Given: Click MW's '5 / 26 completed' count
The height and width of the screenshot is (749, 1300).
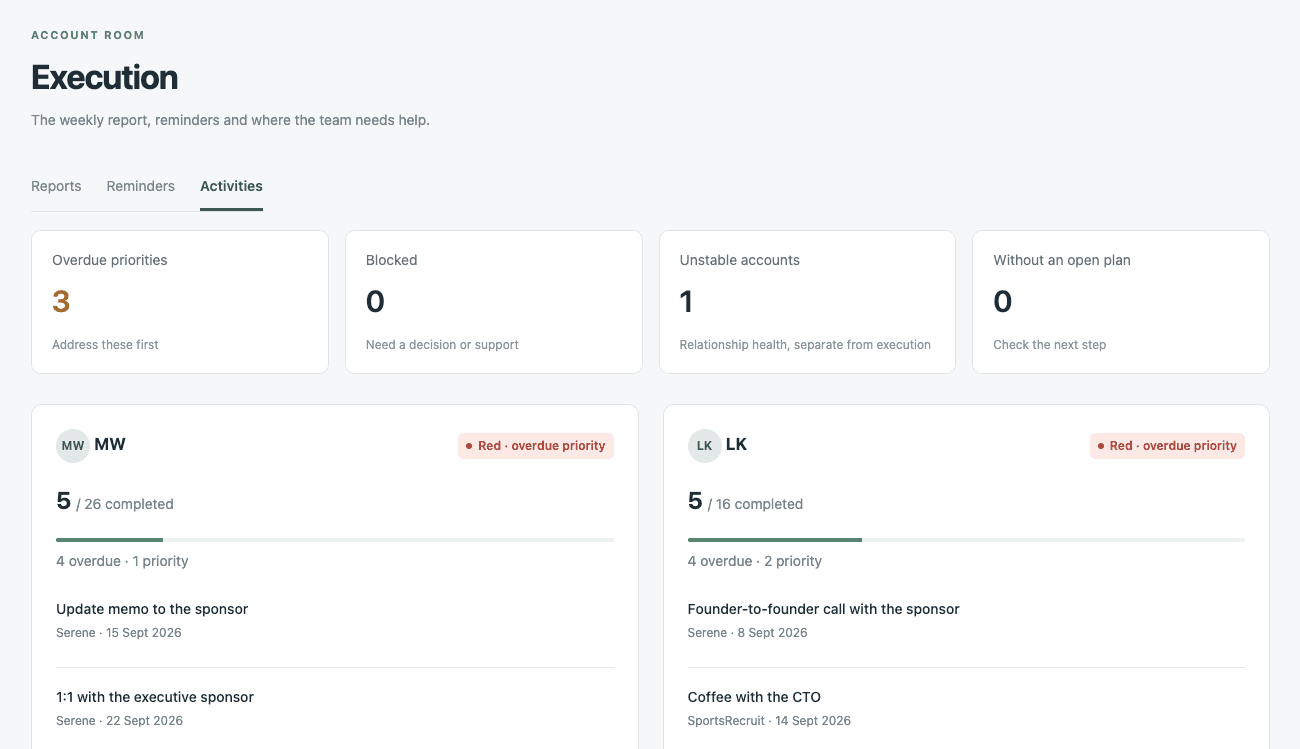Looking at the screenshot, I should [115, 502].
